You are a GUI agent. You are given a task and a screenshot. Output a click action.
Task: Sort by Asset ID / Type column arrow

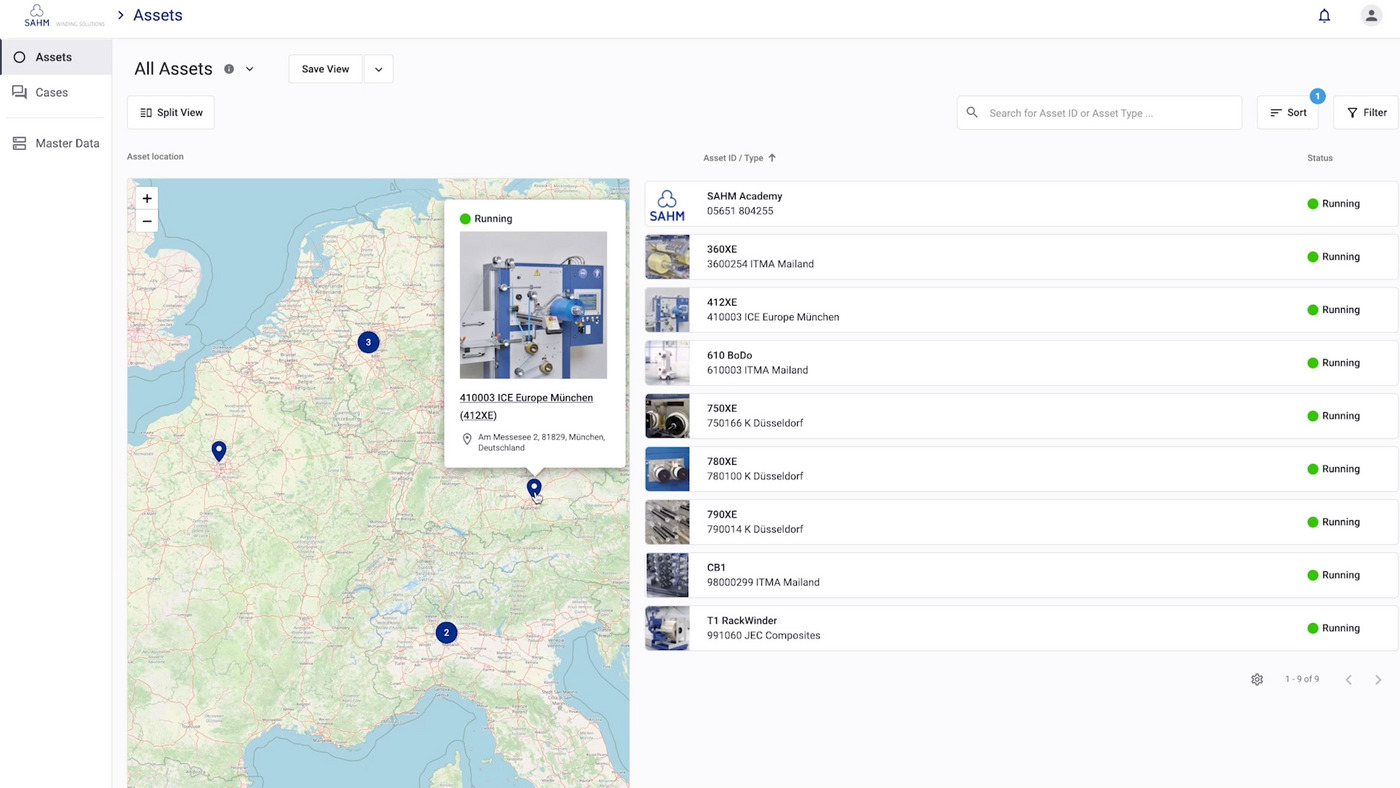pos(772,158)
